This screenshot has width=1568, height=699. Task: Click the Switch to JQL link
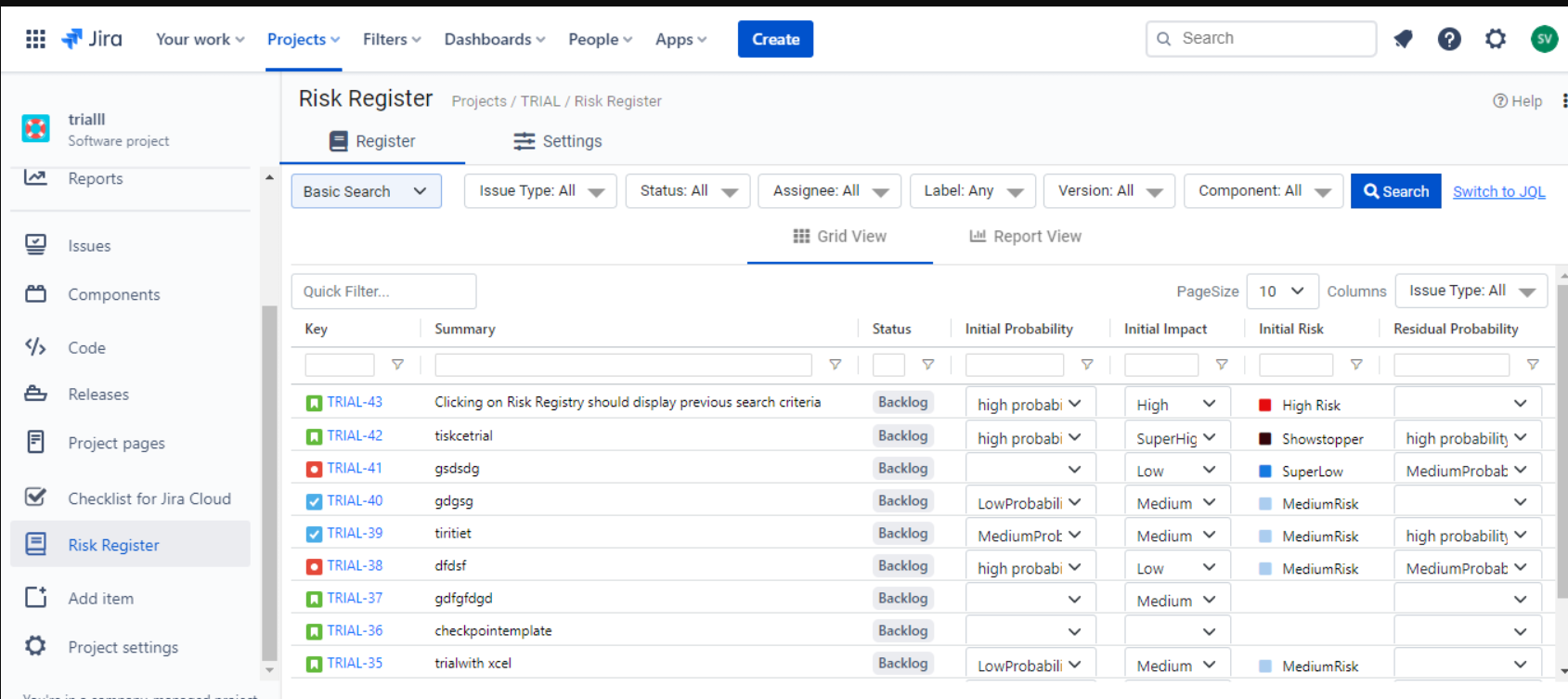[1498, 191]
